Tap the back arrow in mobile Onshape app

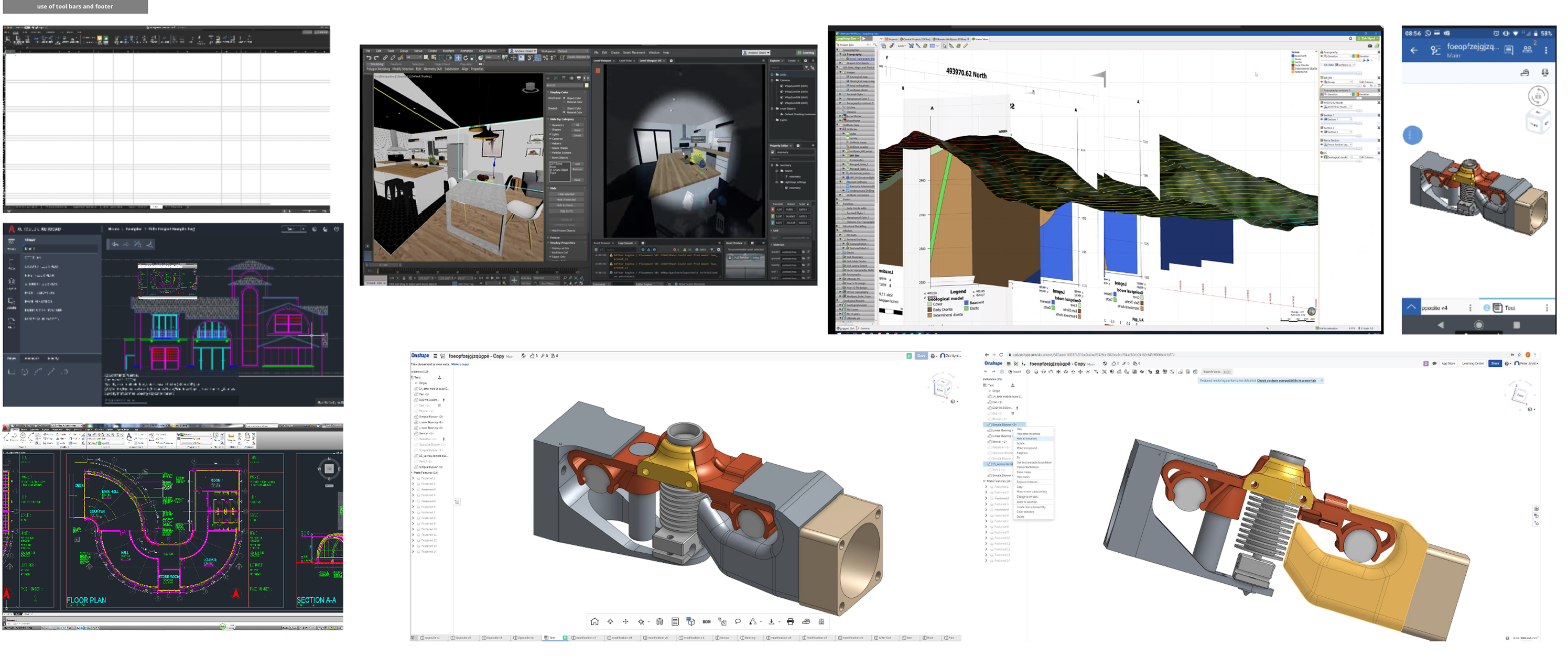(x=1414, y=50)
